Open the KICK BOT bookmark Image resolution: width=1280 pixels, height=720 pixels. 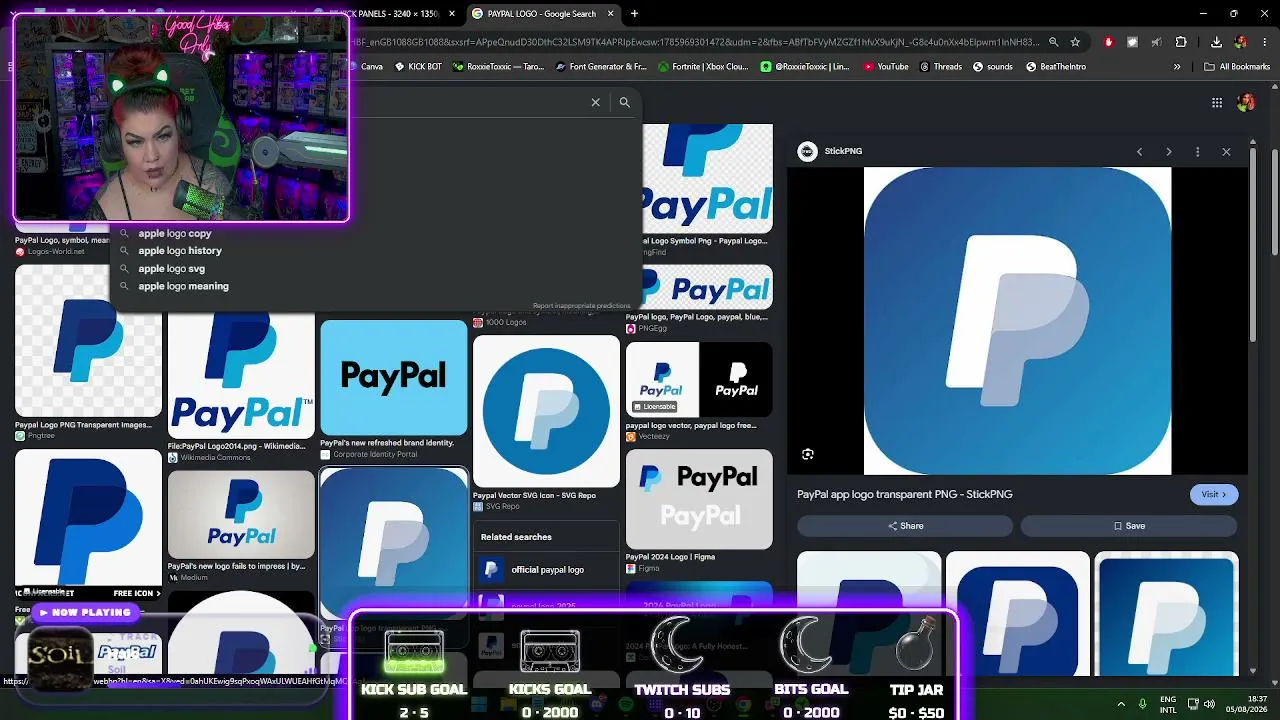point(418,67)
